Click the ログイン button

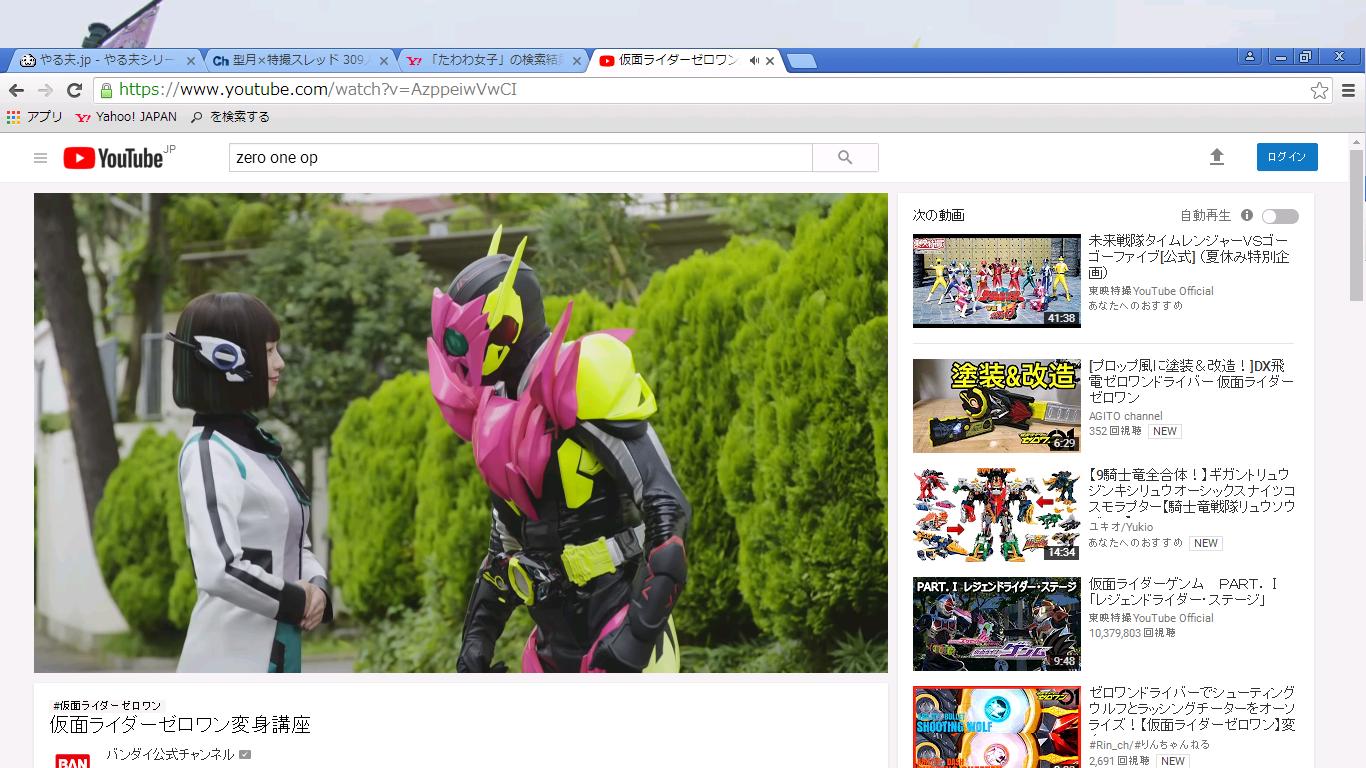coord(1286,157)
